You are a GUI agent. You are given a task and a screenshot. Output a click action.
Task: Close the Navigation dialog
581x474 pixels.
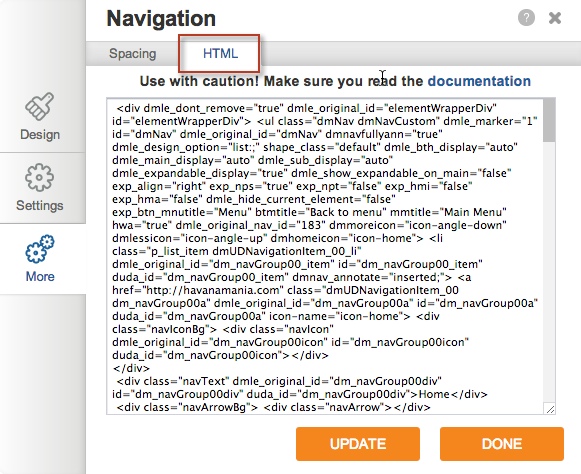pyautogui.click(x=555, y=18)
